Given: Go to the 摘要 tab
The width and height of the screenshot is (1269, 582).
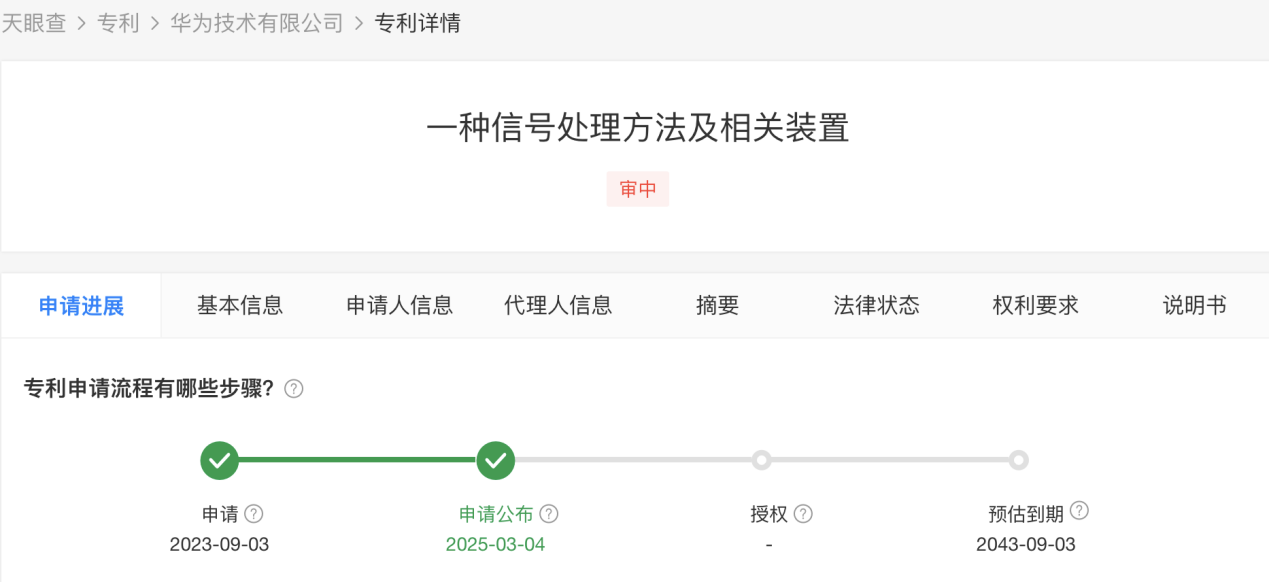Looking at the screenshot, I should [x=717, y=306].
